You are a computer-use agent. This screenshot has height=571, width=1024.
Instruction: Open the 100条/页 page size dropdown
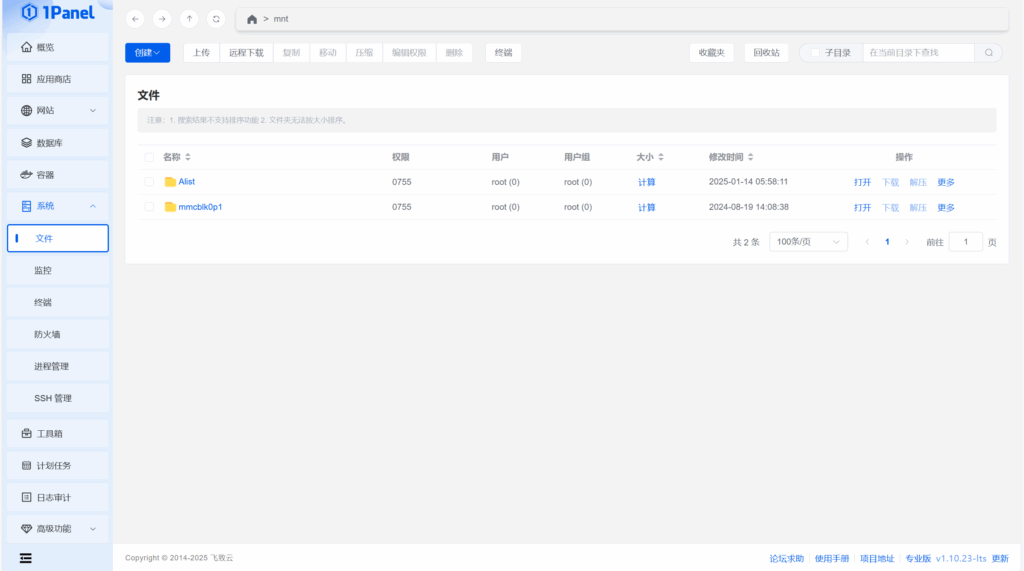(x=808, y=242)
